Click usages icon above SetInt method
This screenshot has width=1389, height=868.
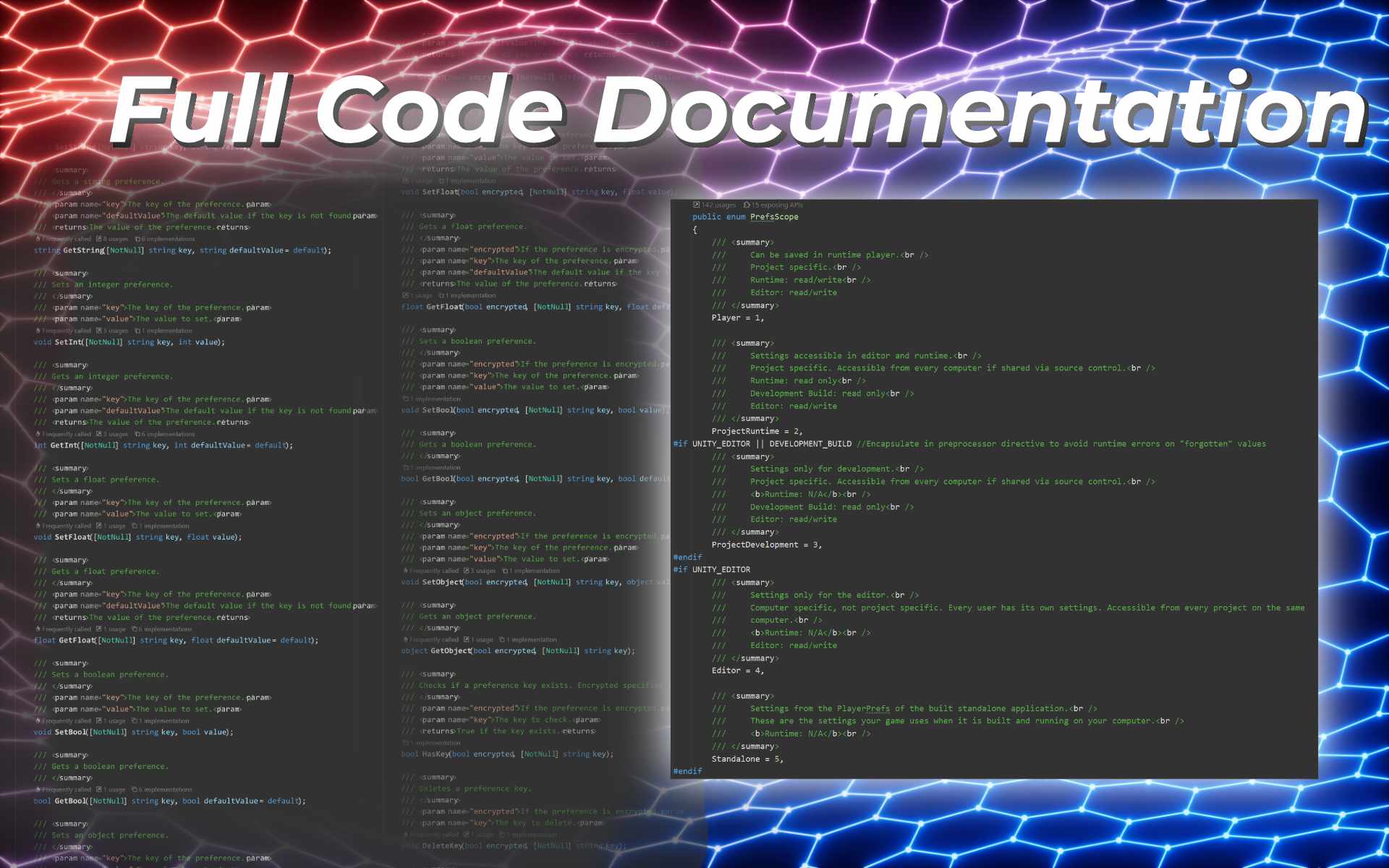[99, 331]
